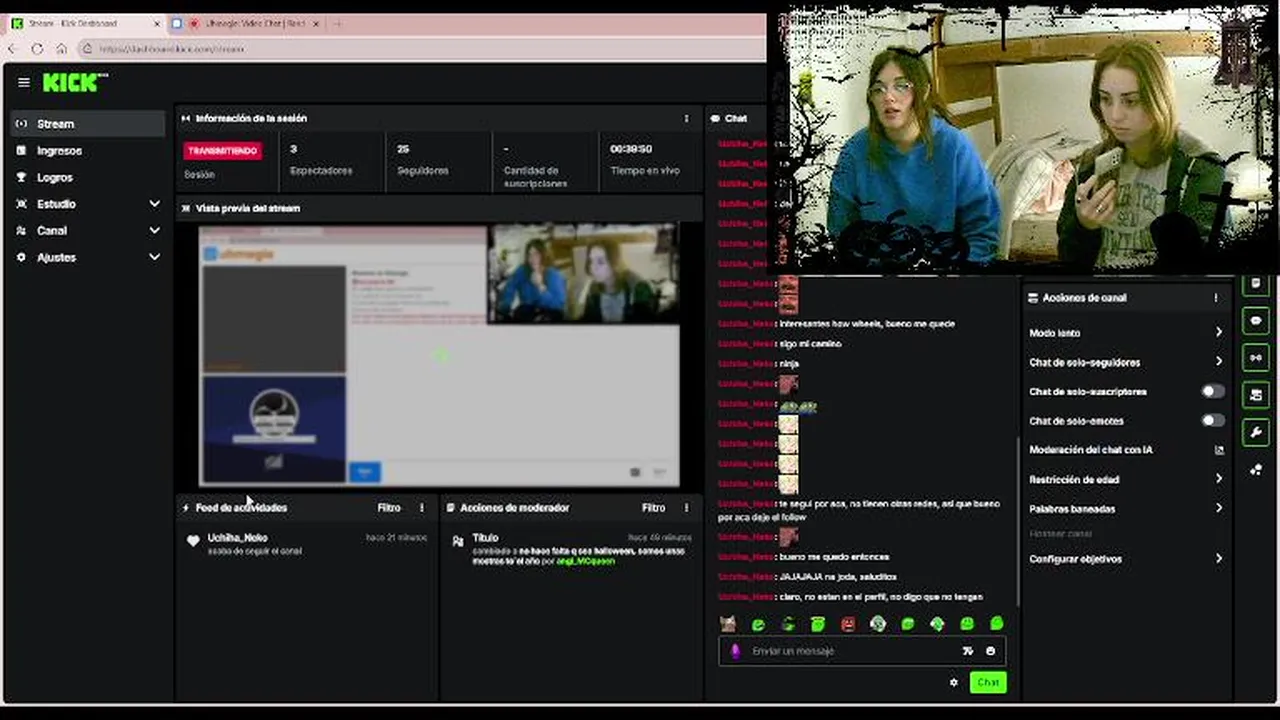Open Modo lento options
Screen dimensions: 1280x720
(1126, 333)
